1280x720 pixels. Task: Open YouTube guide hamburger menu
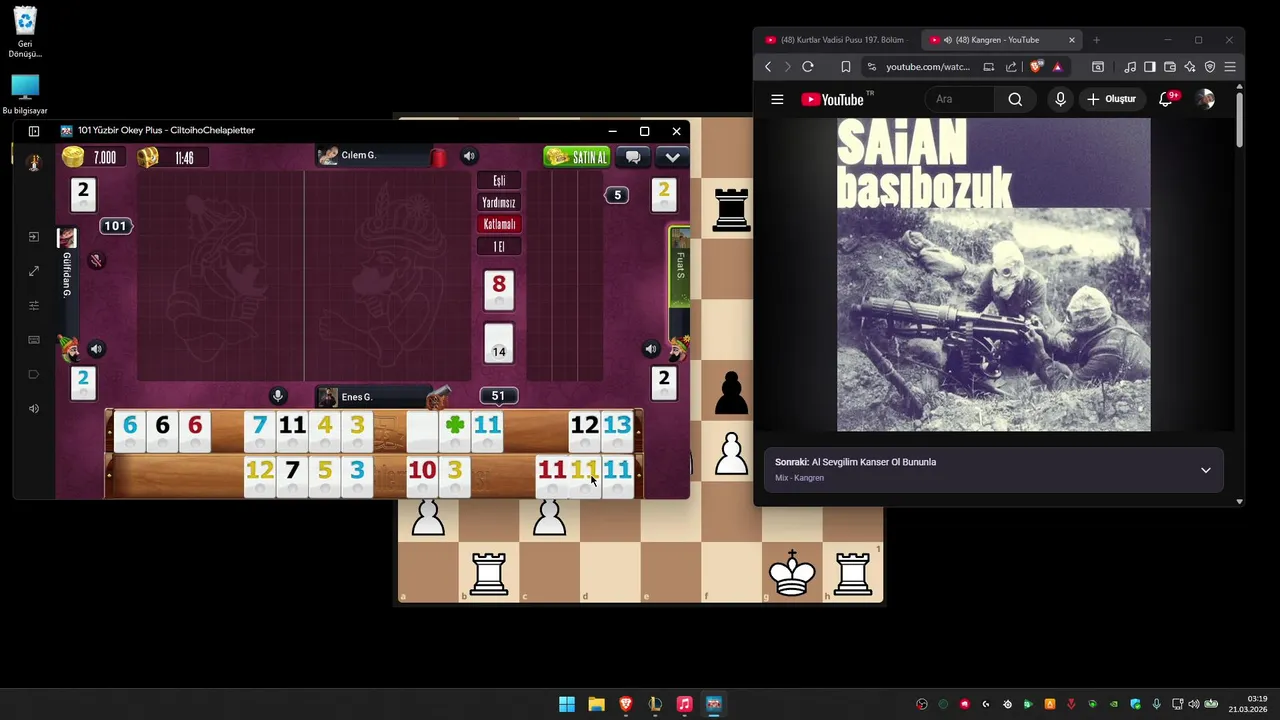click(x=777, y=99)
